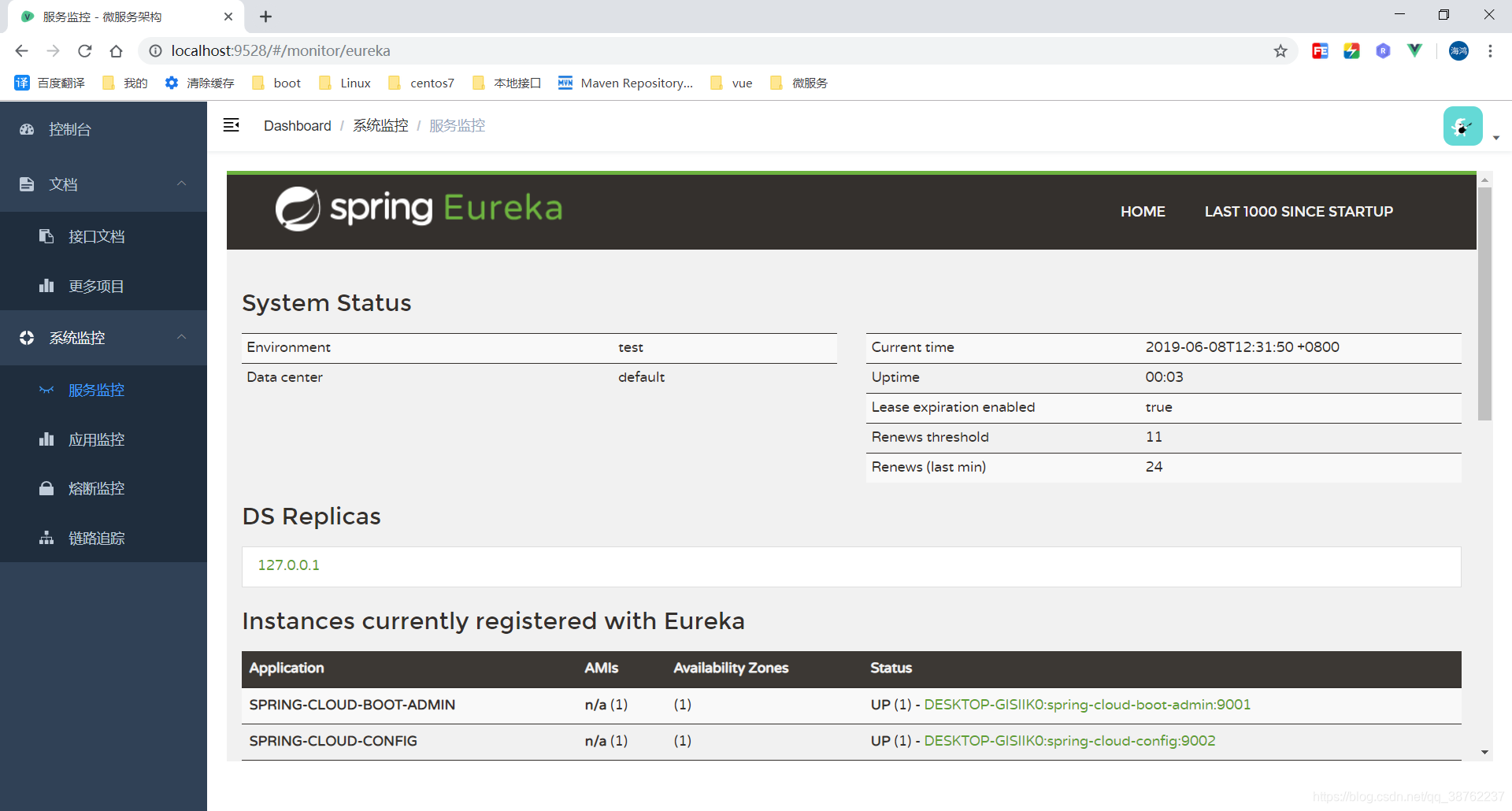Click the scrollbar down arrow

click(1484, 753)
